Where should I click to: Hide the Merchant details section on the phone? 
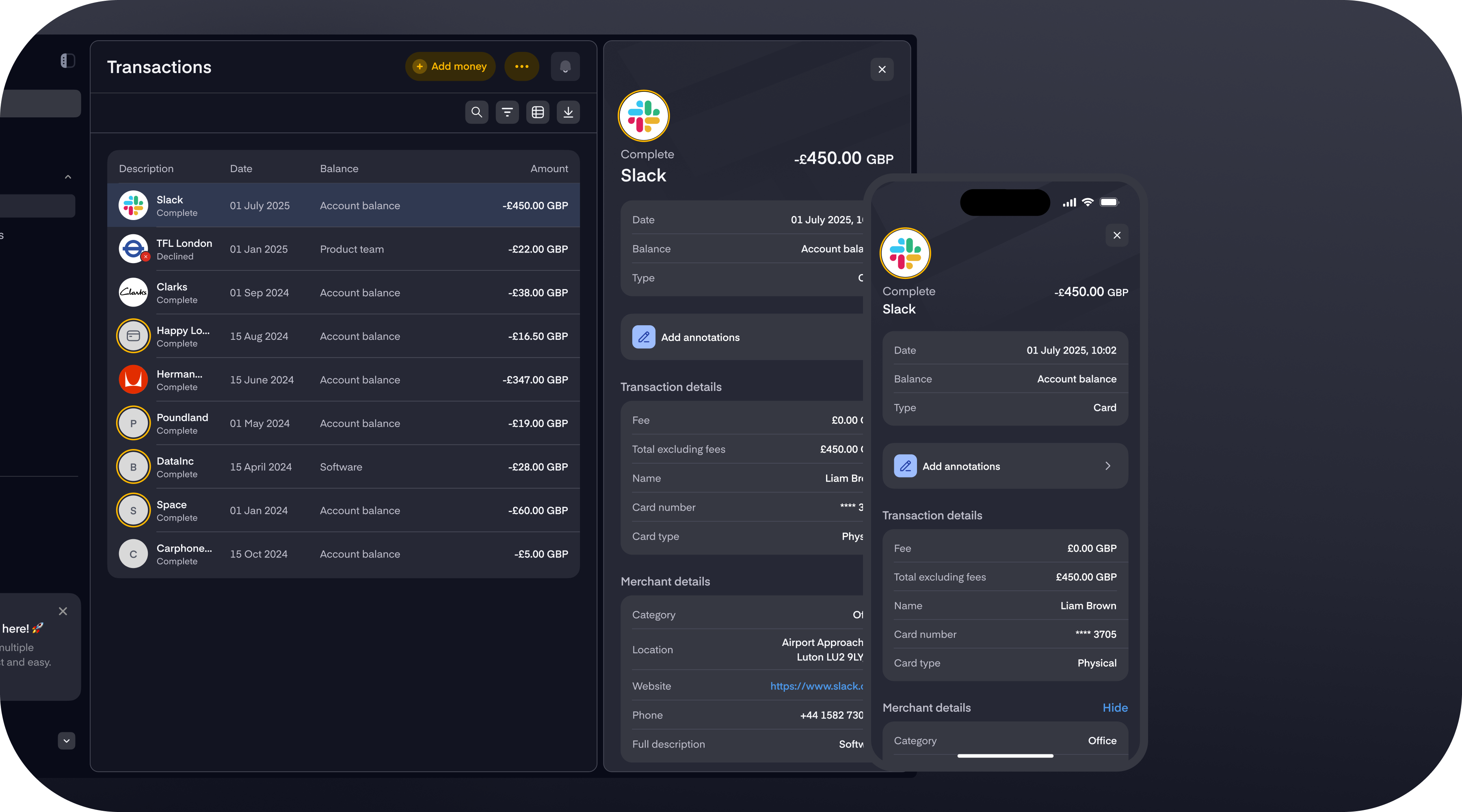[1115, 708]
